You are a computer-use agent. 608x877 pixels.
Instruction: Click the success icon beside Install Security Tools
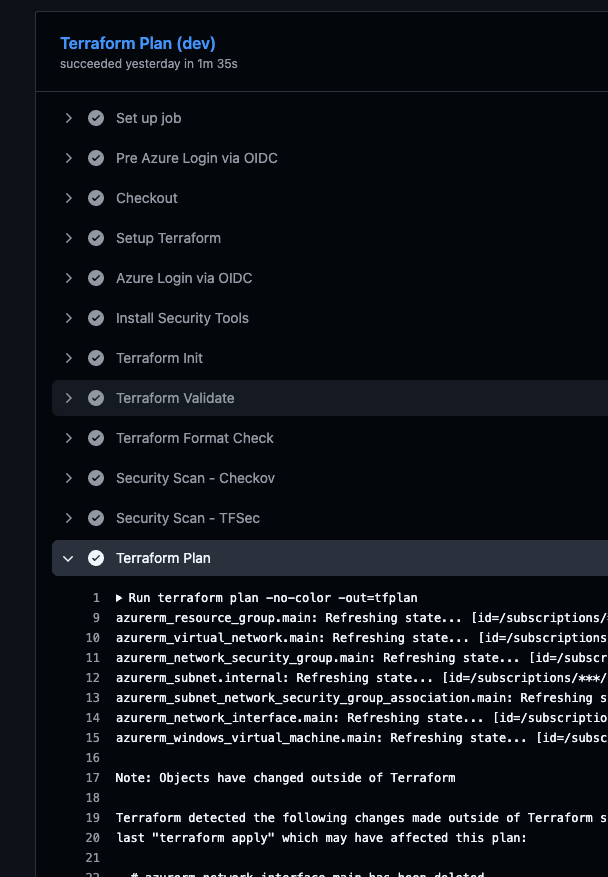(x=96, y=318)
